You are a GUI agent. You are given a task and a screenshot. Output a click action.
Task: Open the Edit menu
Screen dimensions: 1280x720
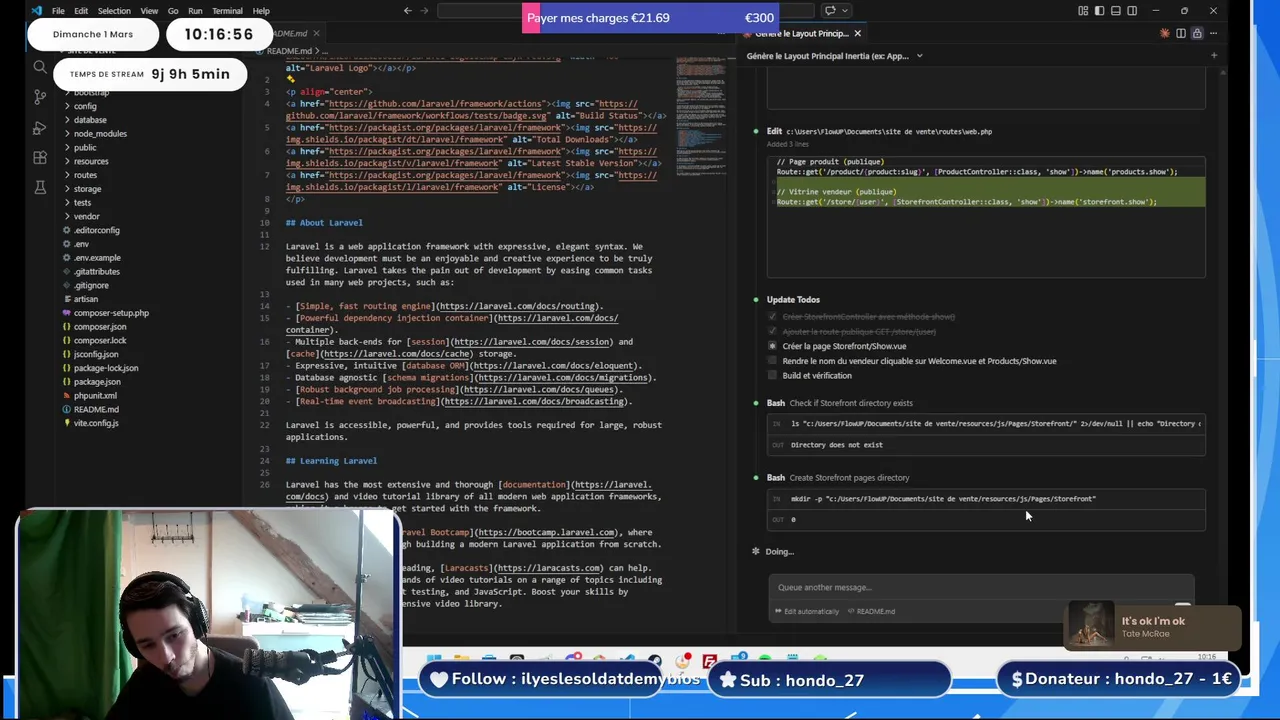point(81,11)
